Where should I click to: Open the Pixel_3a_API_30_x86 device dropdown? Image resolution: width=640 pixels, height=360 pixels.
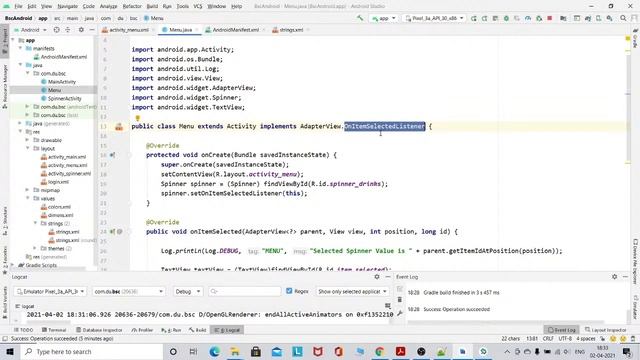(x=434, y=18)
